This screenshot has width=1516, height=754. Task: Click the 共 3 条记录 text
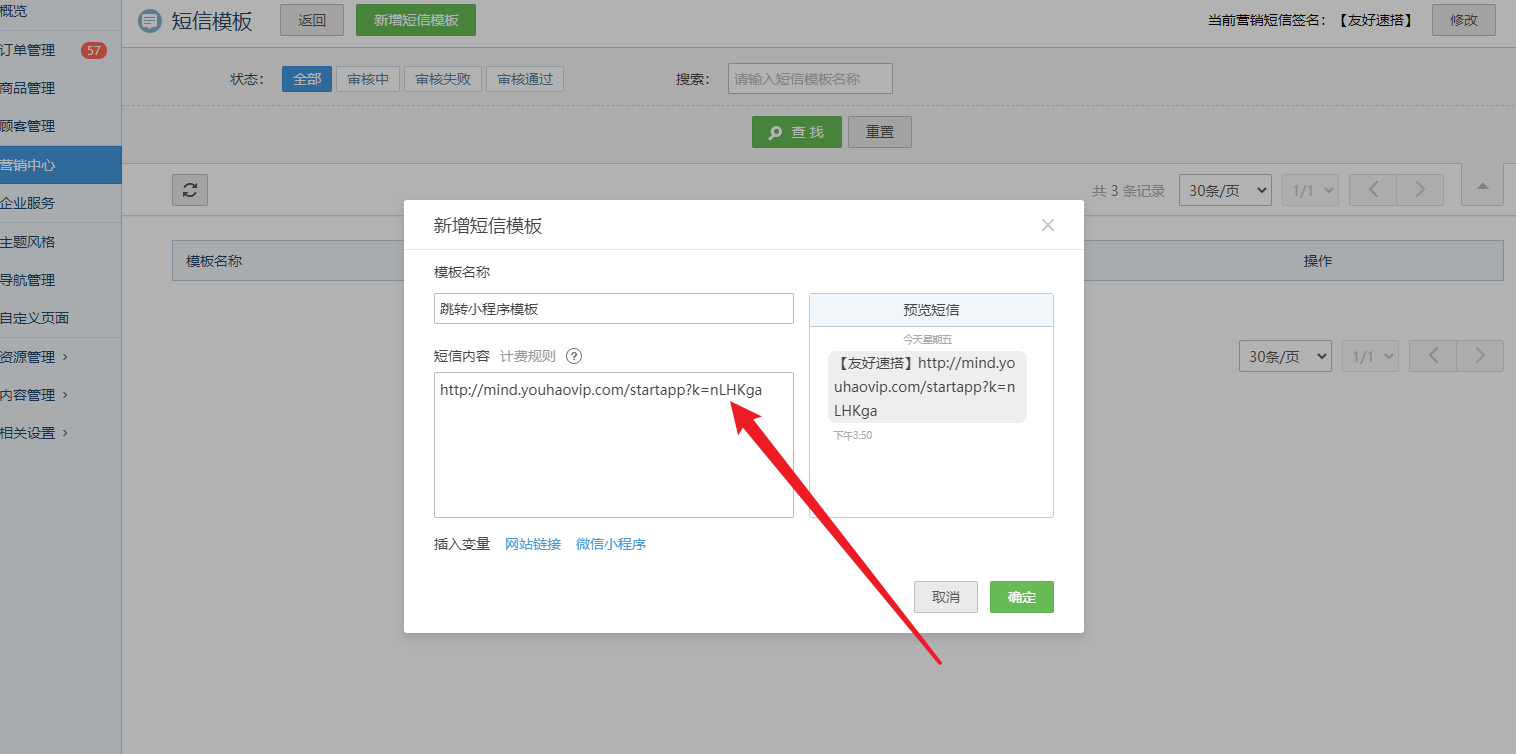(x=1129, y=191)
